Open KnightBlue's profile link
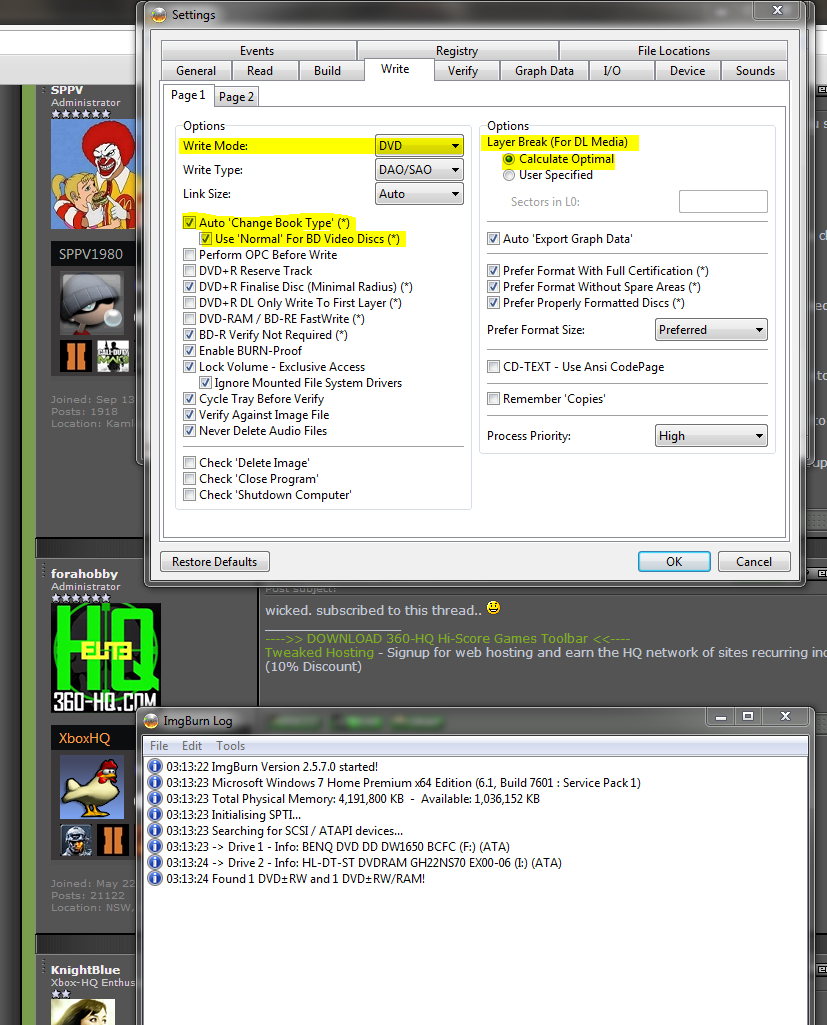827x1025 pixels. [86, 970]
